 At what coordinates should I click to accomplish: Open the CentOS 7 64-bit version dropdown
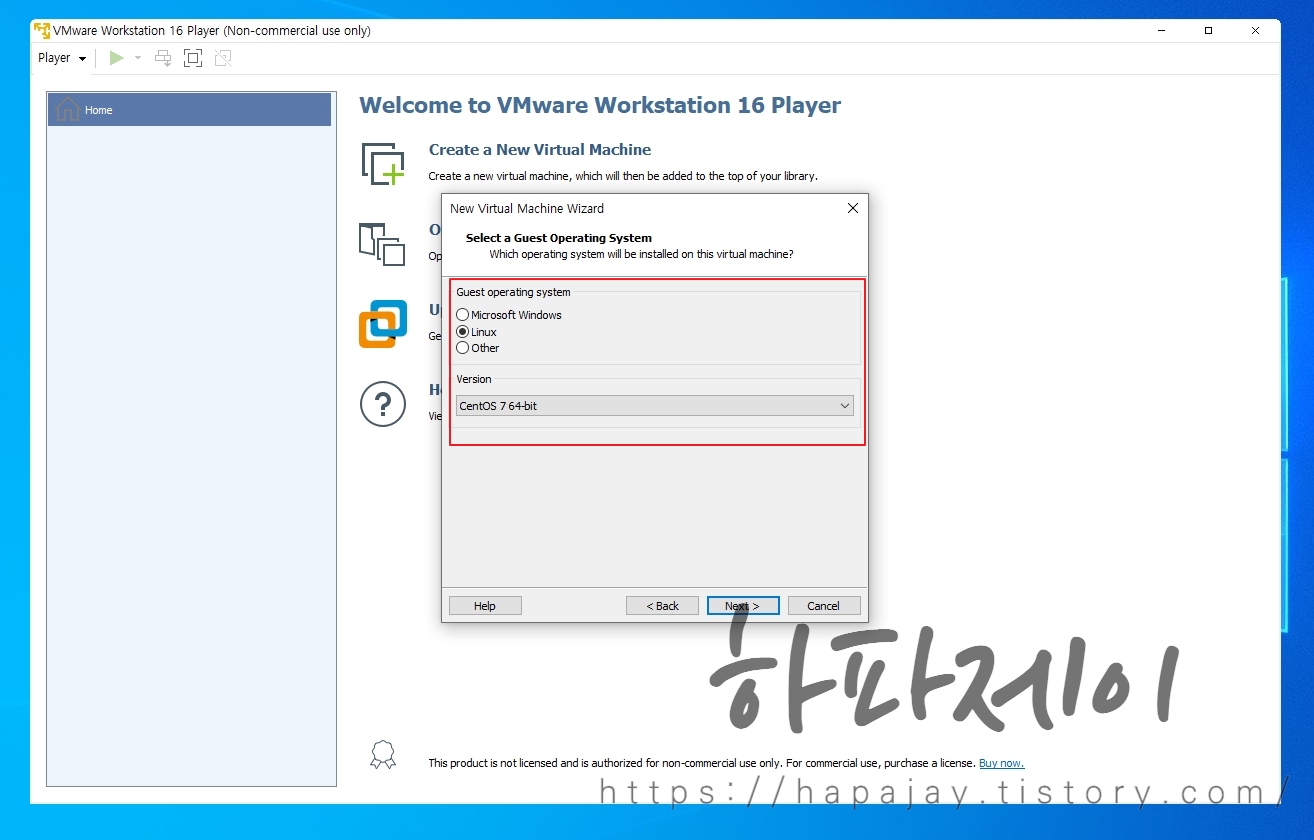[655, 406]
